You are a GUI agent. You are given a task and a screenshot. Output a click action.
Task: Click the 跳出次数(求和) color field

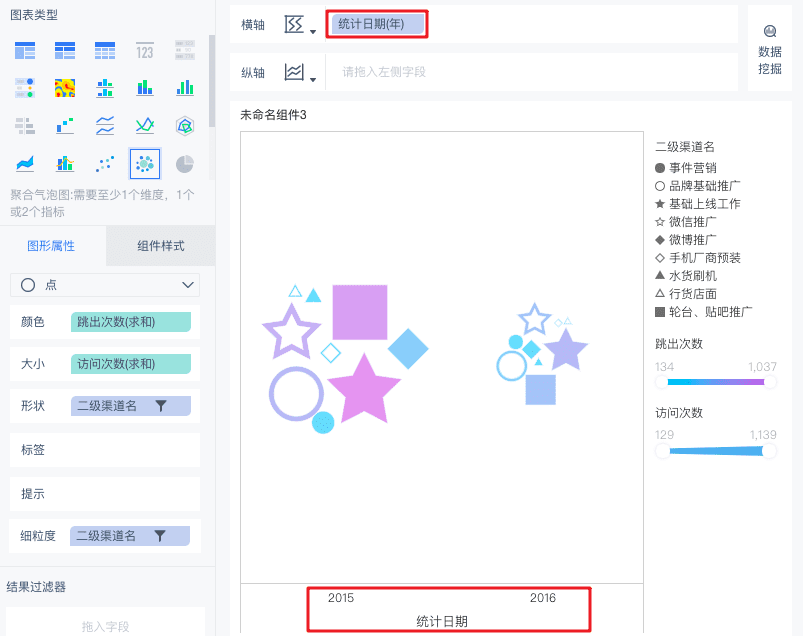(131, 322)
